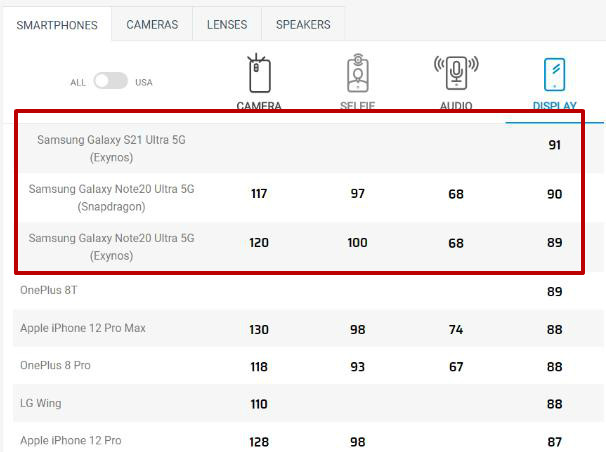Open the OnePlus 8 Pro entry
Screen dimensions: 606x452
[55, 365]
